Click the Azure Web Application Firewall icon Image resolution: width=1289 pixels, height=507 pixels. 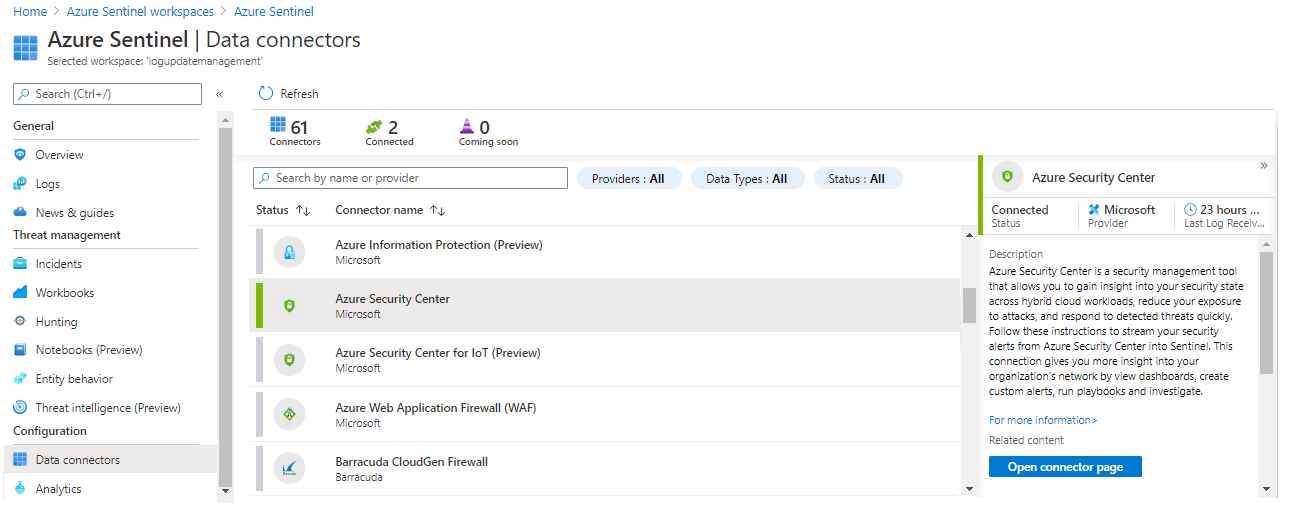pyautogui.click(x=289, y=415)
